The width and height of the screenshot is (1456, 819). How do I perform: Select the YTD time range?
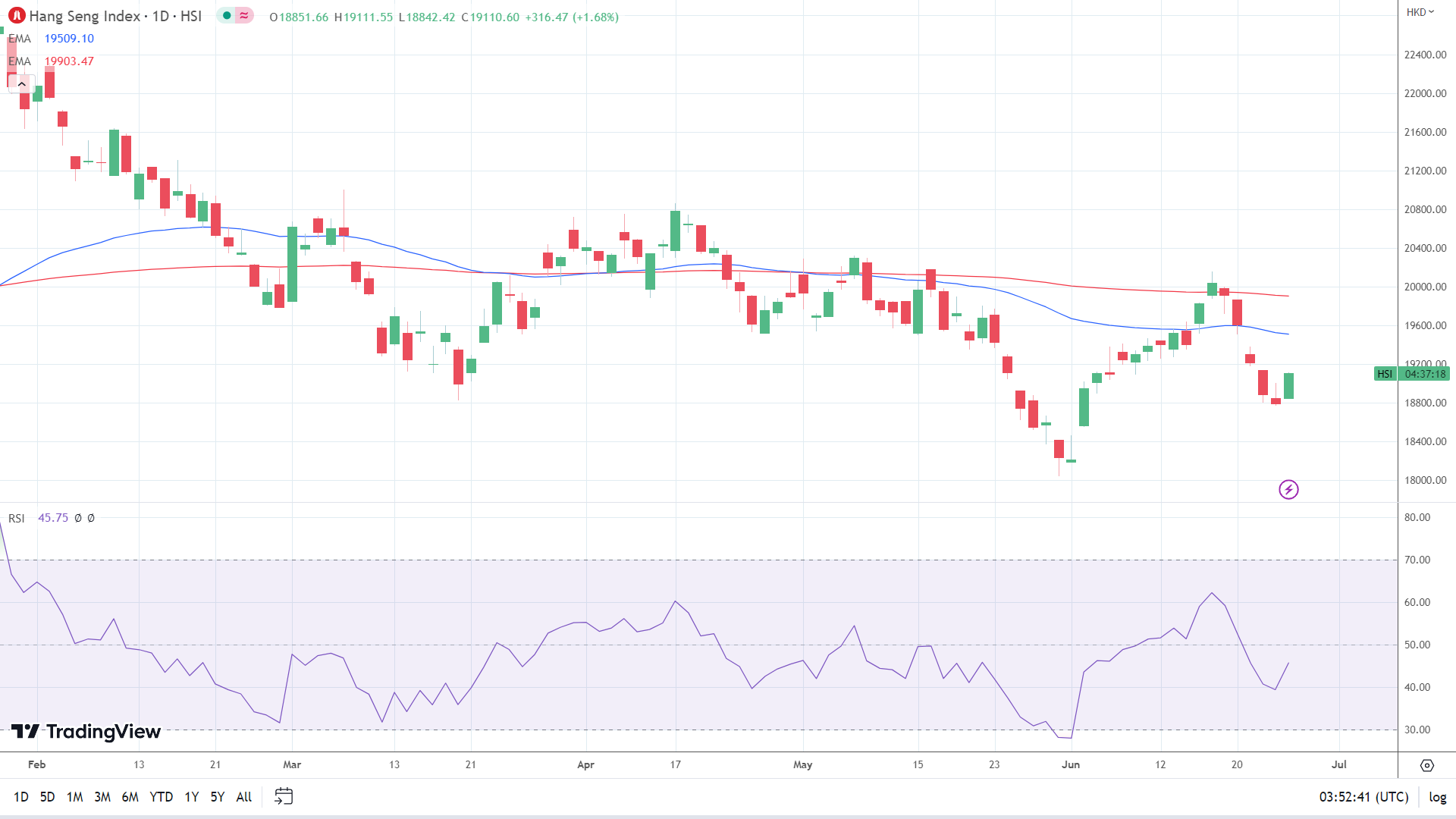(x=162, y=797)
